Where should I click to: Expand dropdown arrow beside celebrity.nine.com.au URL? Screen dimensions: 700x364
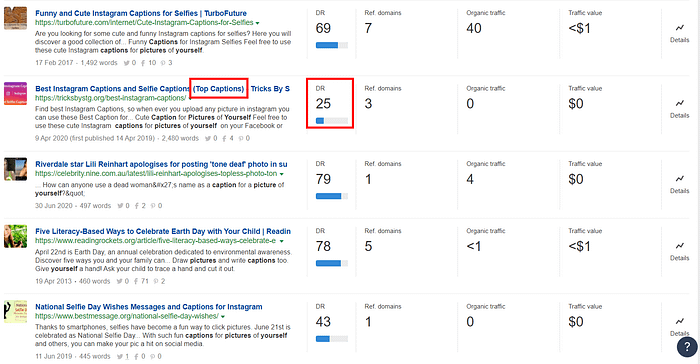tap(282, 174)
